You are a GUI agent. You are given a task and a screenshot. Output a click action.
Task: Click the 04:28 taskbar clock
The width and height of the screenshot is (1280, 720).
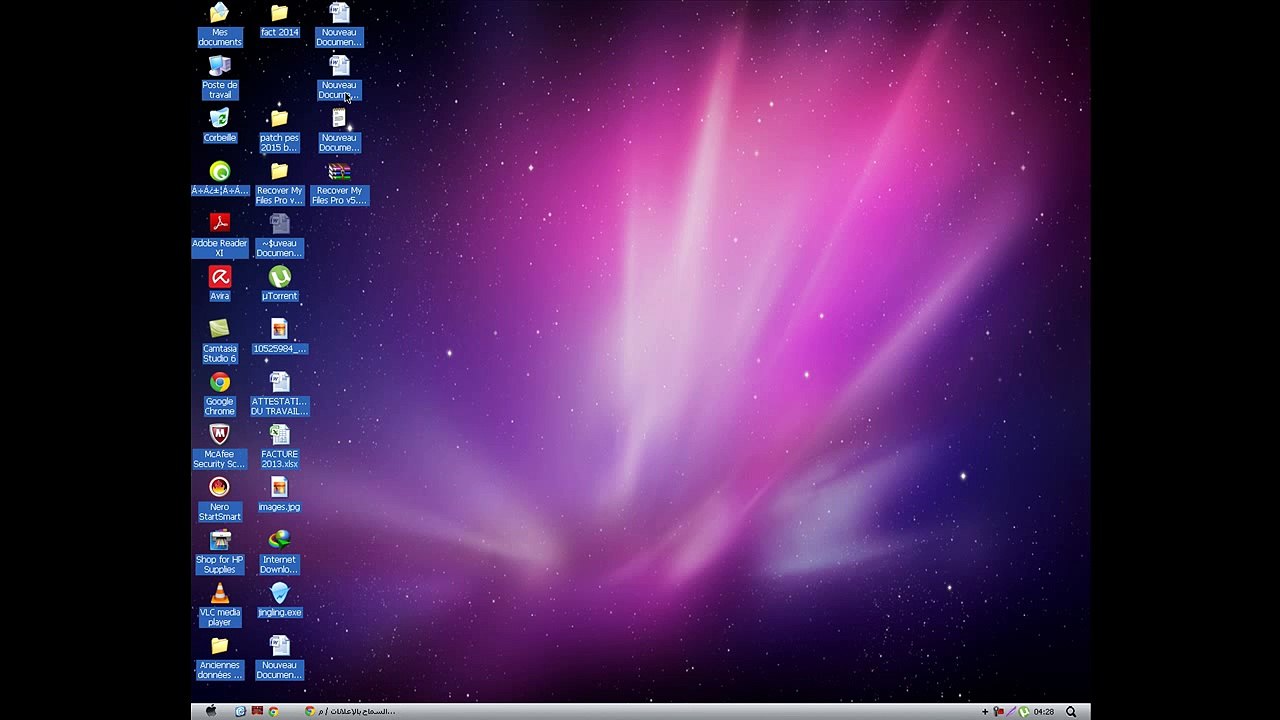point(1044,712)
